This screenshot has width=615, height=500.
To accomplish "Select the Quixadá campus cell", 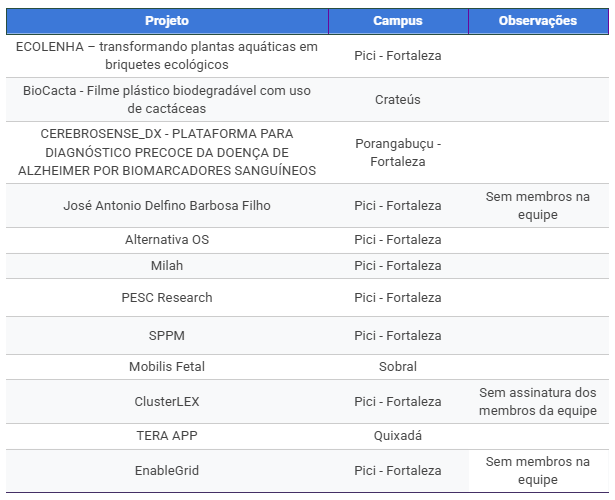I will click(x=397, y=436).
